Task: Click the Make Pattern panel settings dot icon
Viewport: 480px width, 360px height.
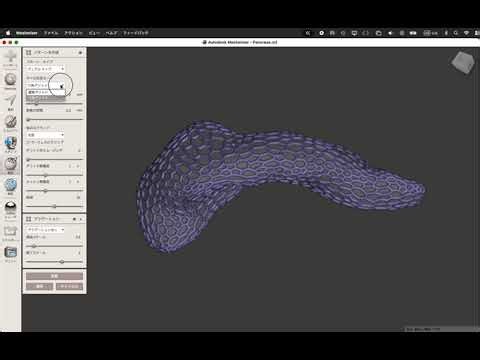Action: pos(80,53)
